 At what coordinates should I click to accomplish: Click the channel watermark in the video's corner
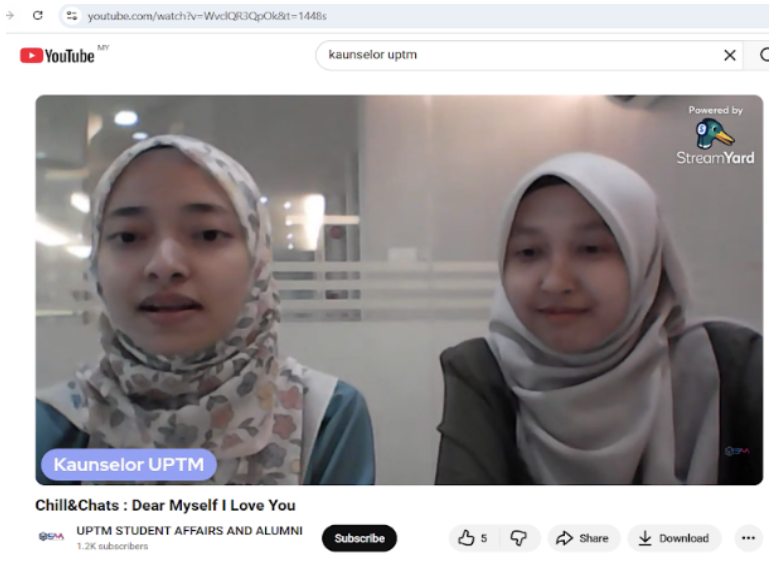(x=737, y=451)
